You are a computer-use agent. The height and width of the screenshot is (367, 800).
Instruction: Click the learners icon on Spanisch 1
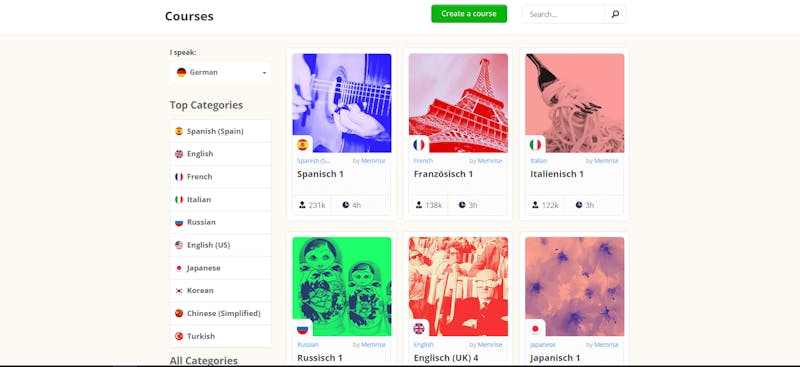tap(302, 205)
